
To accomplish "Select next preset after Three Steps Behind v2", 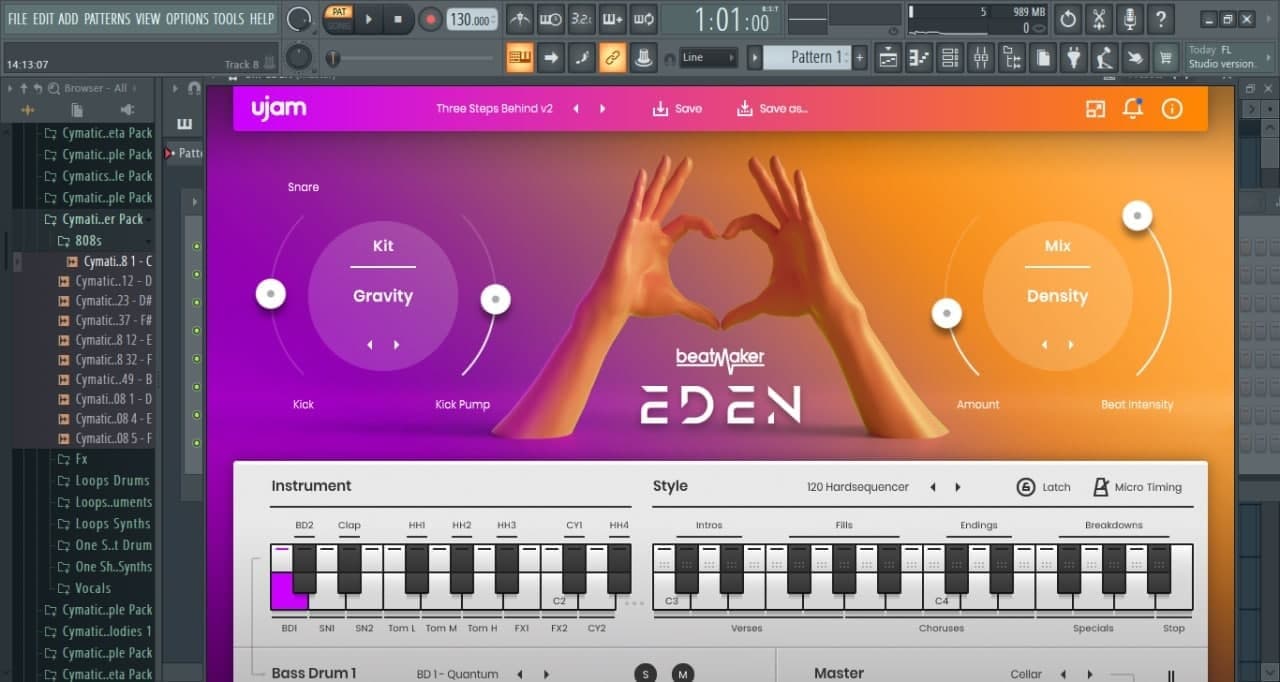I will (602, 108).
